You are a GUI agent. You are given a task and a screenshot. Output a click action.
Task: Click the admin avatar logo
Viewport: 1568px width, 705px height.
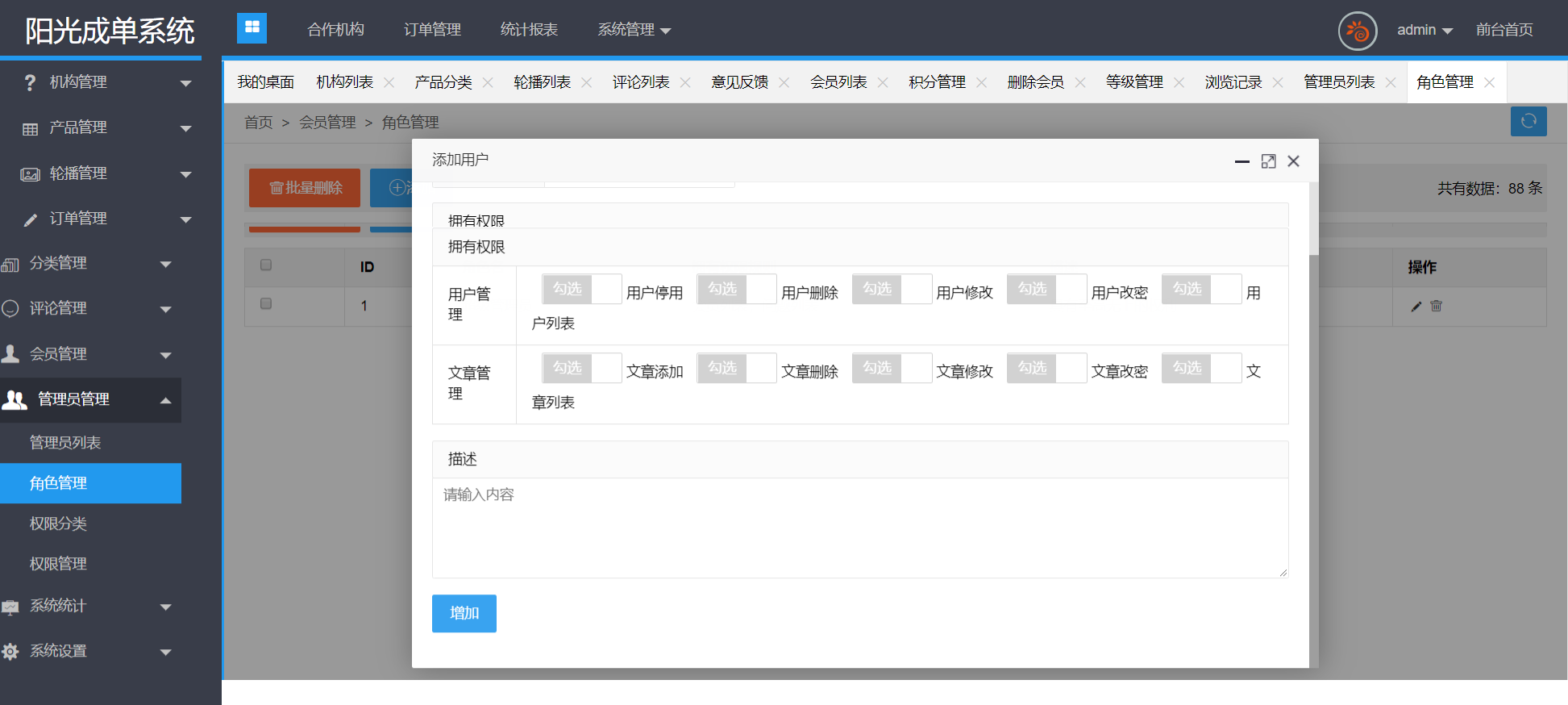[1358, 31]
